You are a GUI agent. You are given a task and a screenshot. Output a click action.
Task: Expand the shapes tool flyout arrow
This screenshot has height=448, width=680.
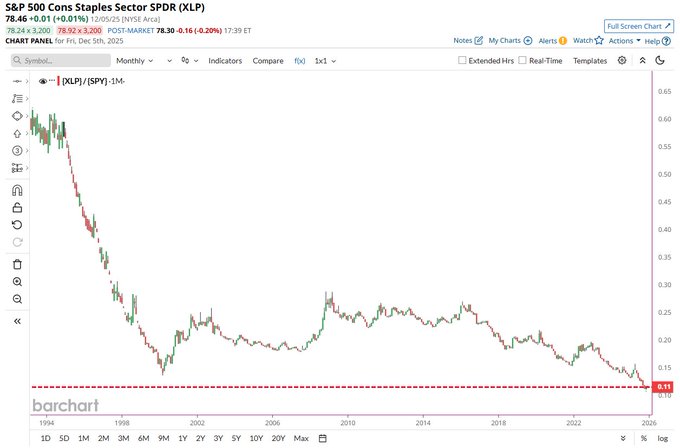27,116
